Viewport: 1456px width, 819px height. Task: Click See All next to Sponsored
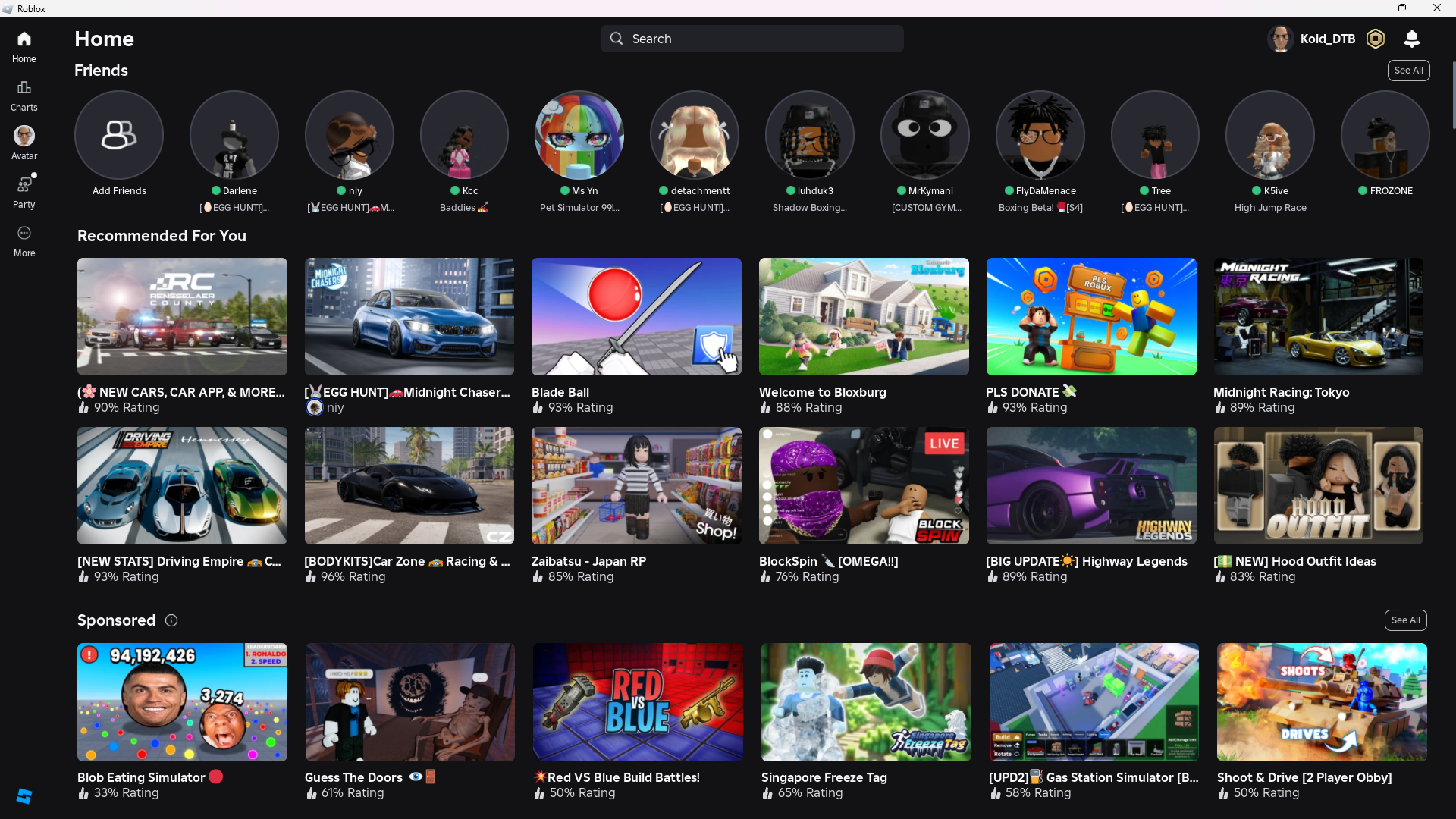click(x=1405, y=620)
